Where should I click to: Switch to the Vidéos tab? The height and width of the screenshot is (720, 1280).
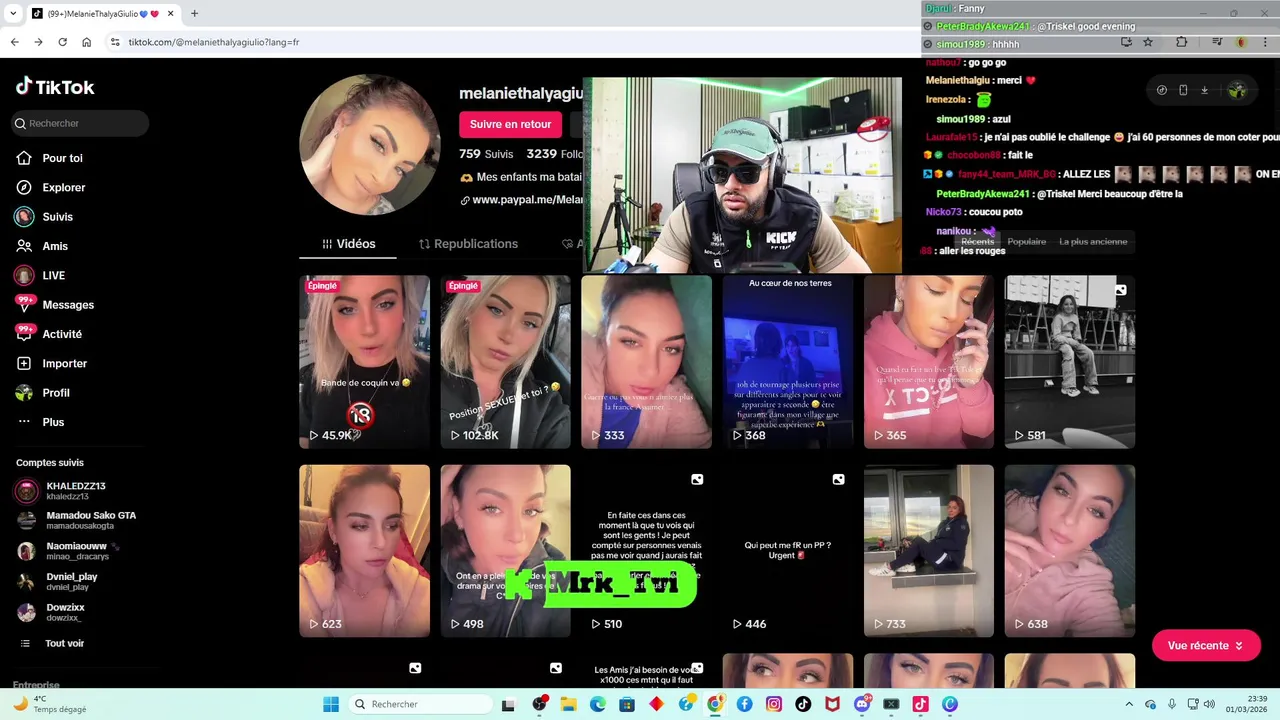[349, 244]
